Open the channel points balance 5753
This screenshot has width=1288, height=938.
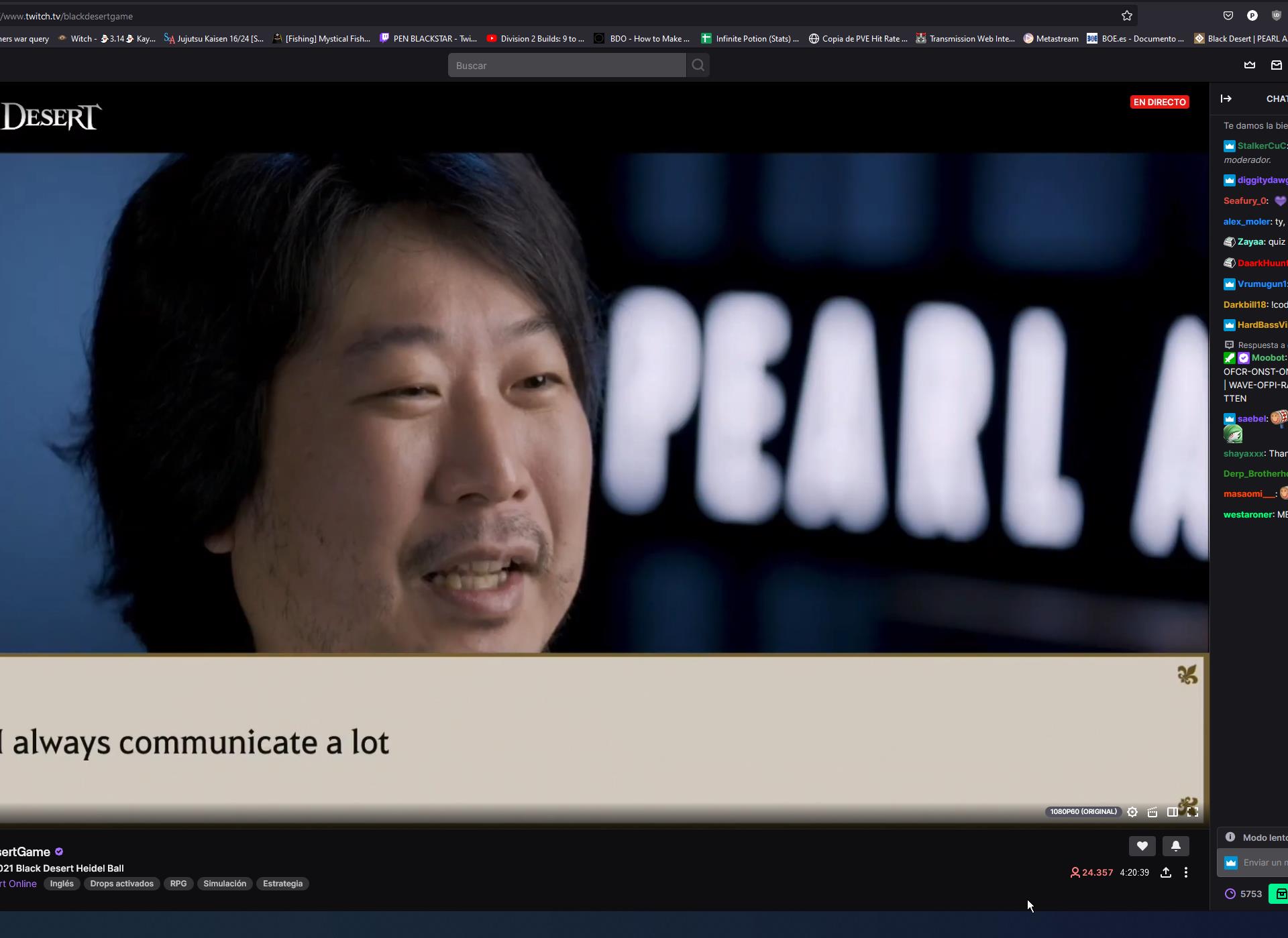tap(1244, 894)
